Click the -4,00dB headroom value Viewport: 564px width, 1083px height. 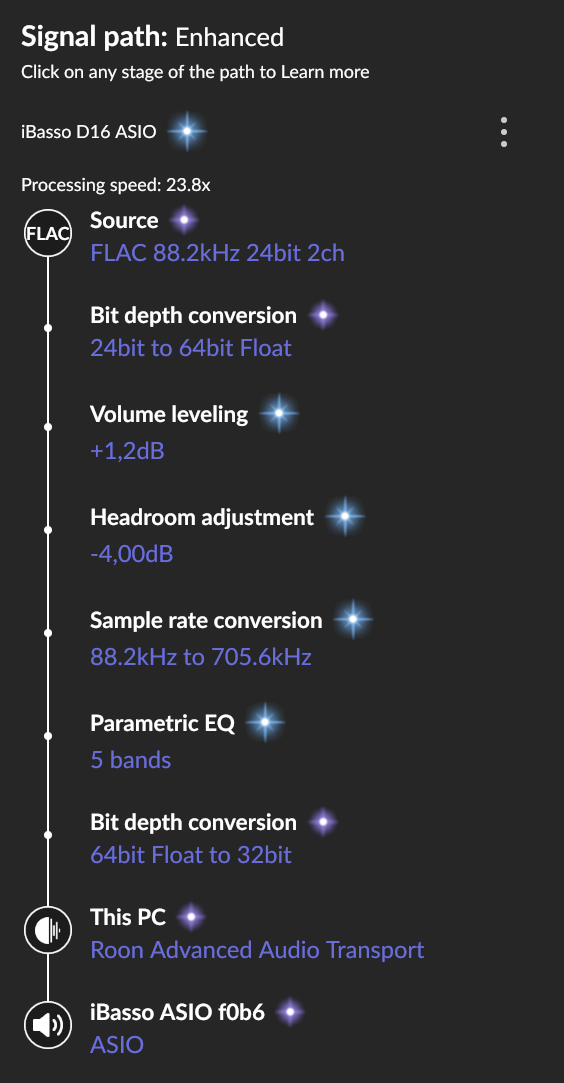[x=131, y=553]
